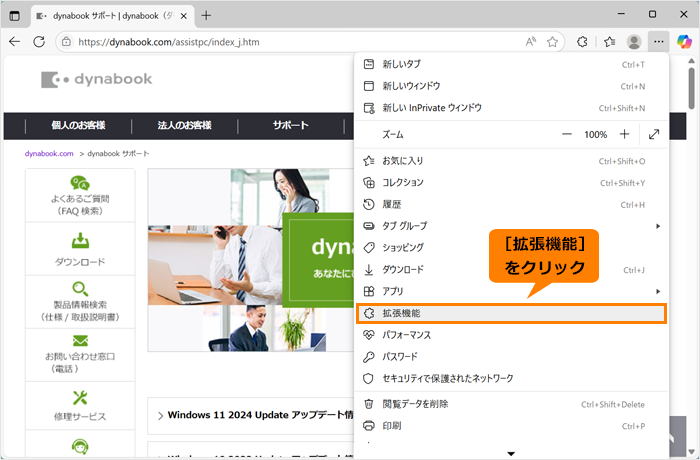Open Favorites list icon in toolbar
700x460 pixels.
coord(609,42)
